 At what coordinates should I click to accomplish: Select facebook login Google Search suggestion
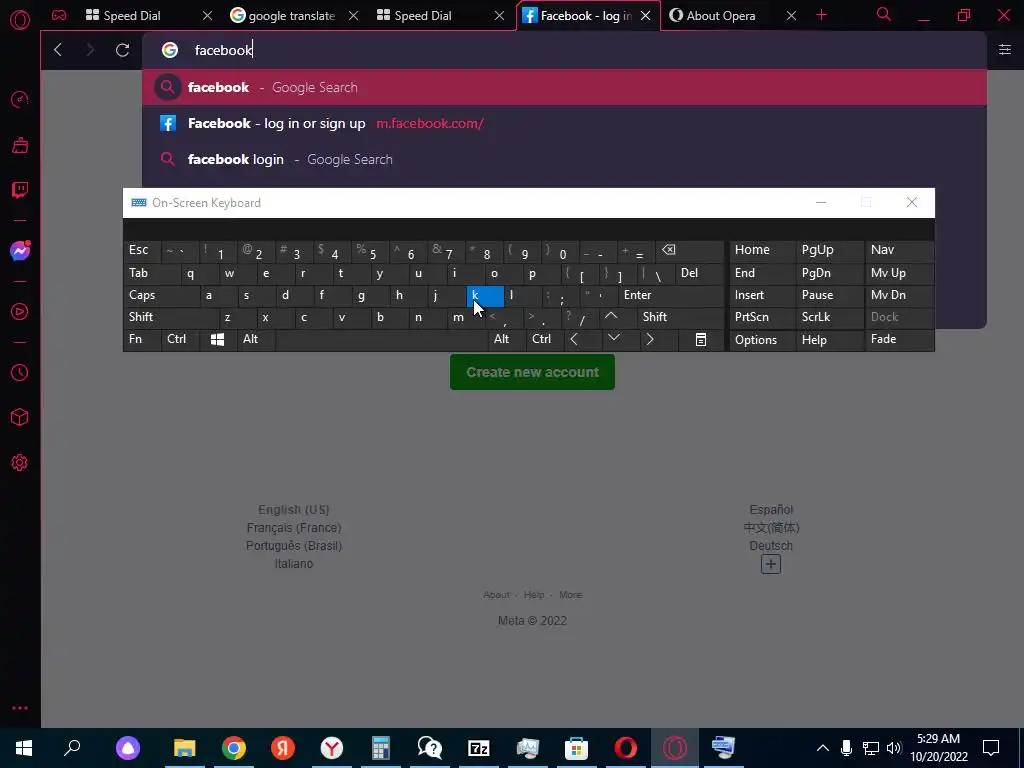coord(564,159)
